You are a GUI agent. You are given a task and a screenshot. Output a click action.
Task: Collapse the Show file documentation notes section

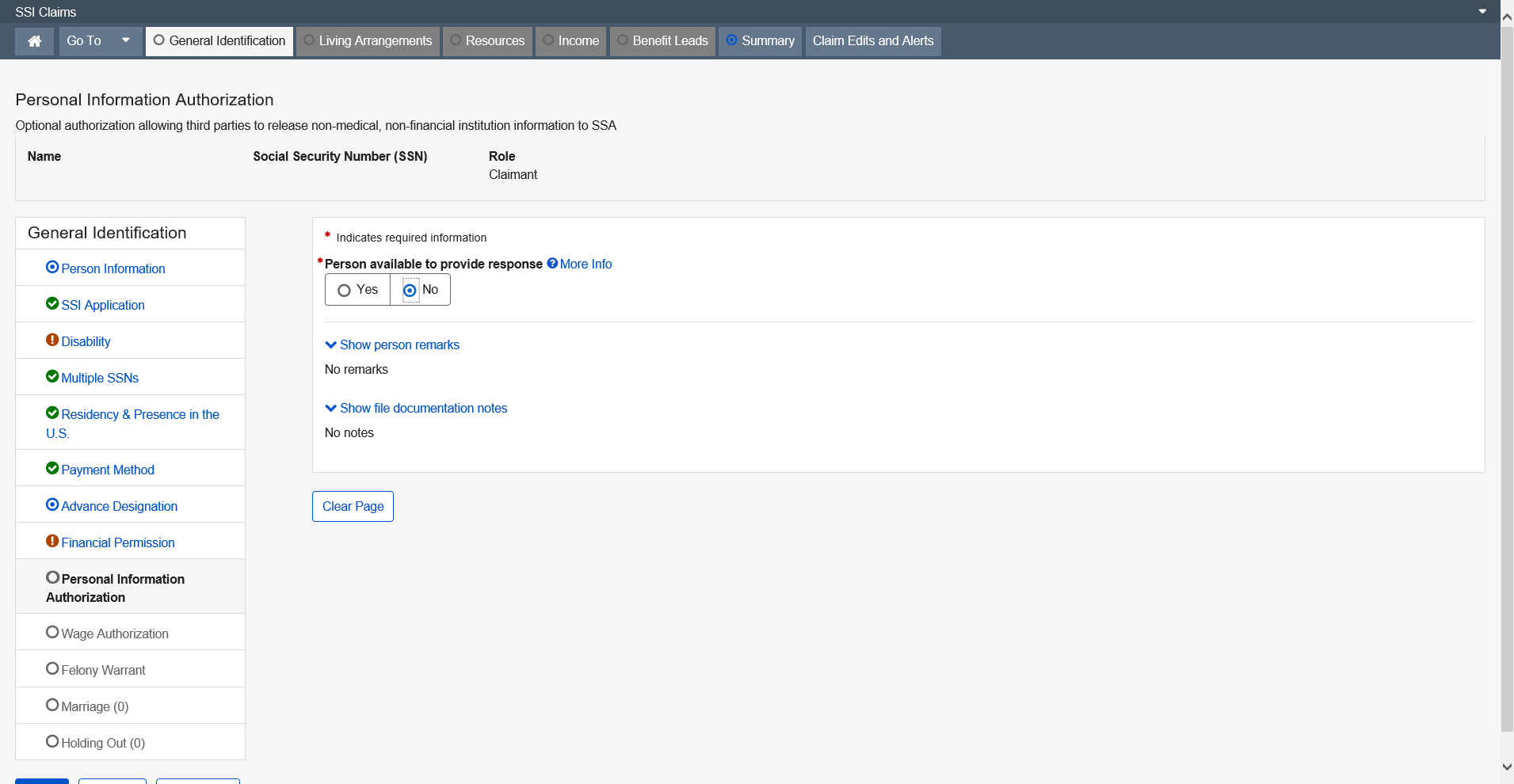(x=416, y=408)
